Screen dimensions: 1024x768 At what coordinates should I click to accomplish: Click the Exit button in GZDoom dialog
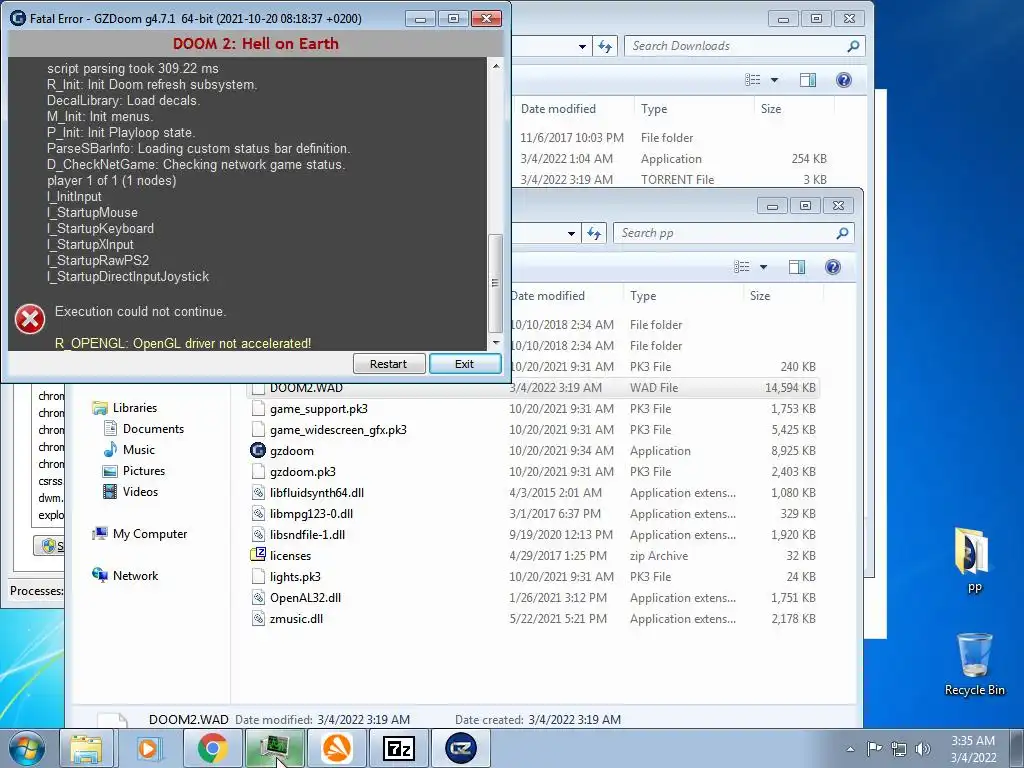pos(464,364)
